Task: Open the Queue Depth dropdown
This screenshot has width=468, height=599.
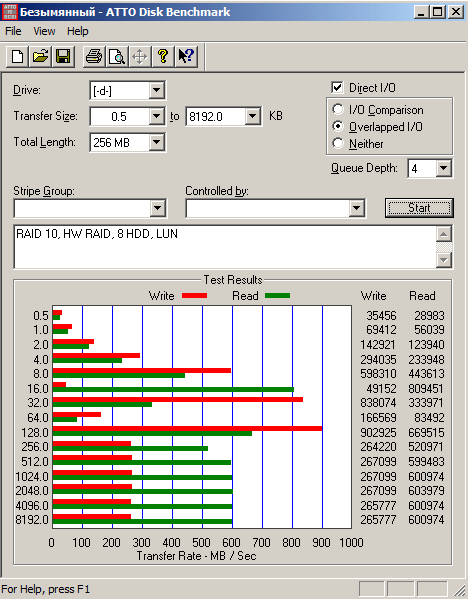Action: pos(444,168)
